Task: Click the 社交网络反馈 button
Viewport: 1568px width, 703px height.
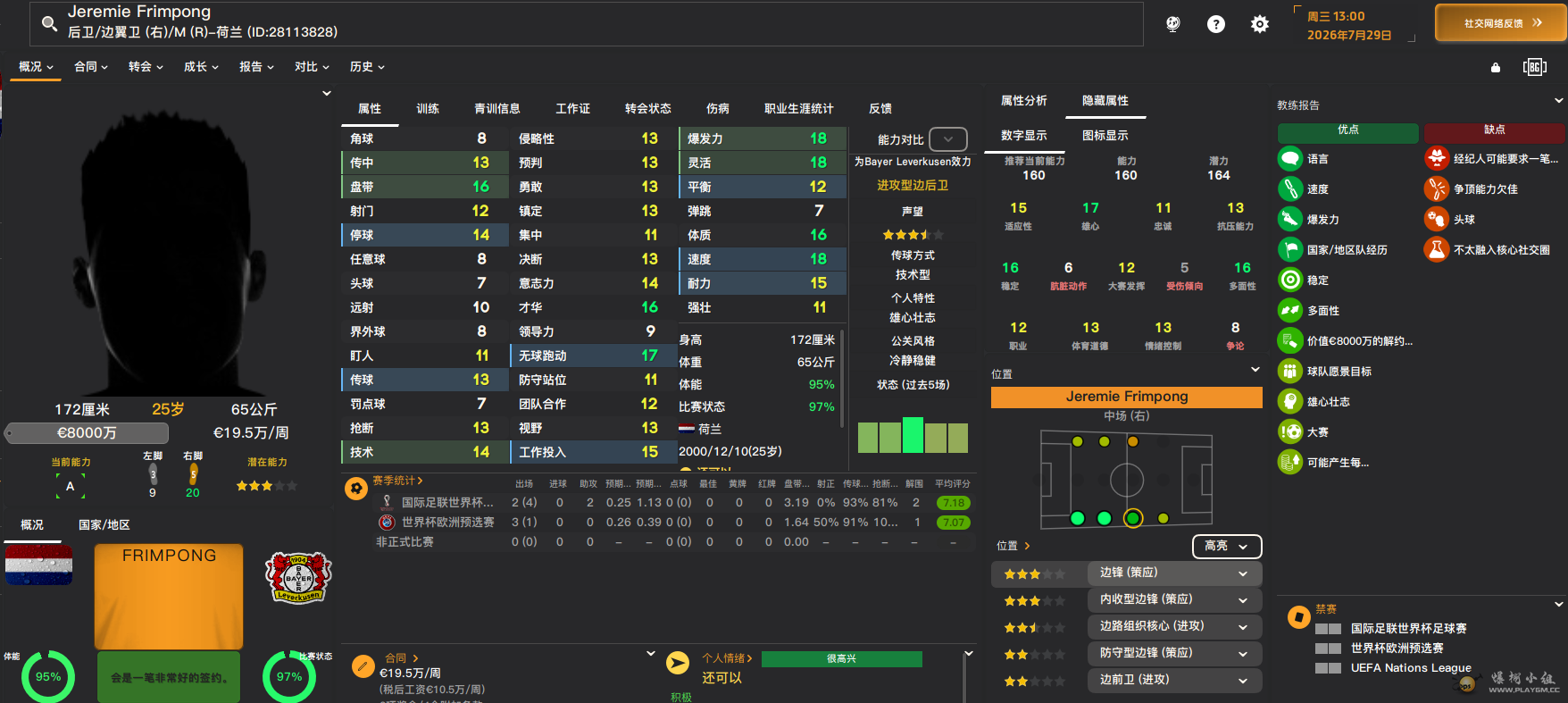Action: [x=1501, y=23]
